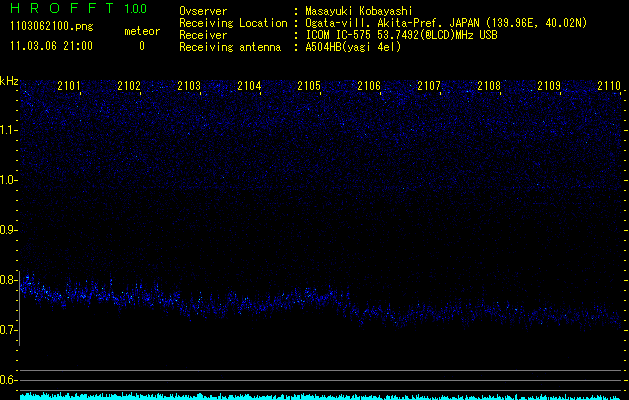Click the HROFFT 1.0.0 title text

pyautogui.click(x=76, y=9)
